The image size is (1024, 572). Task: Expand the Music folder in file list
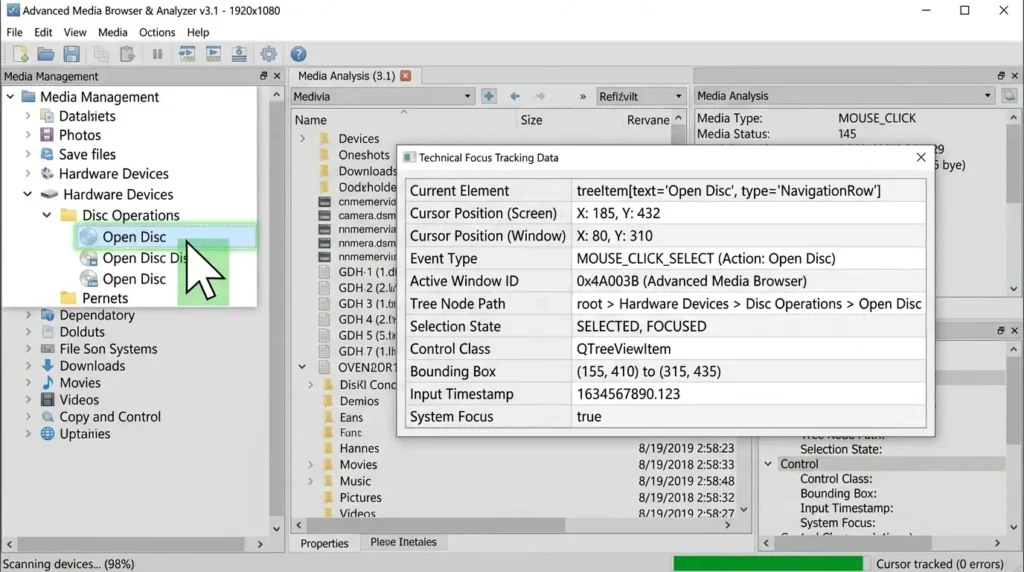click(x=311, y=481)
